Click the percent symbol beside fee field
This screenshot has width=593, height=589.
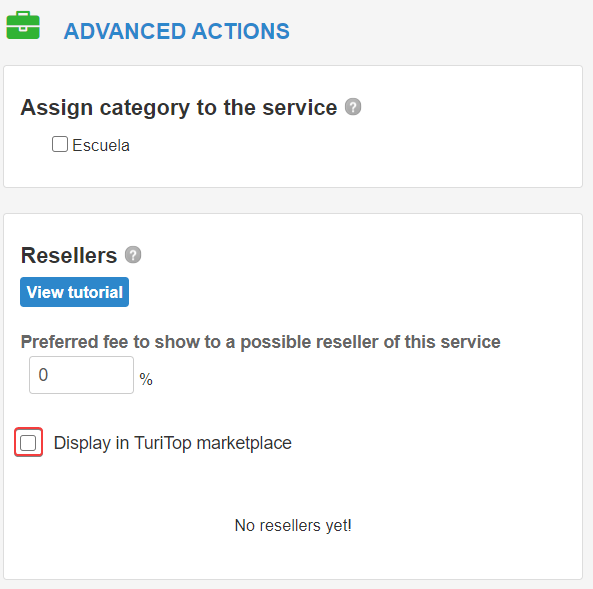tap(146, 379)
